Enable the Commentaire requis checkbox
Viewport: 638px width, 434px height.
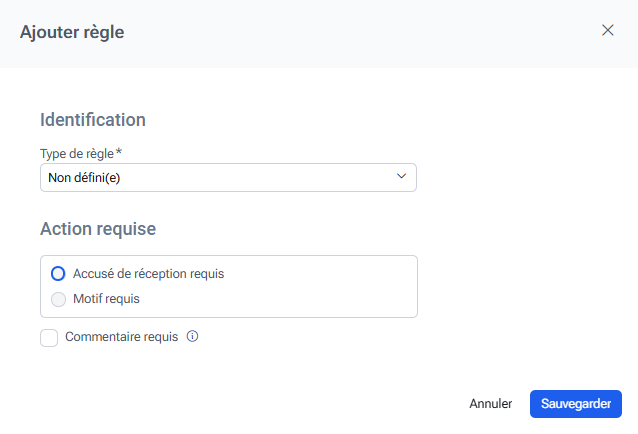coord(49,338)
